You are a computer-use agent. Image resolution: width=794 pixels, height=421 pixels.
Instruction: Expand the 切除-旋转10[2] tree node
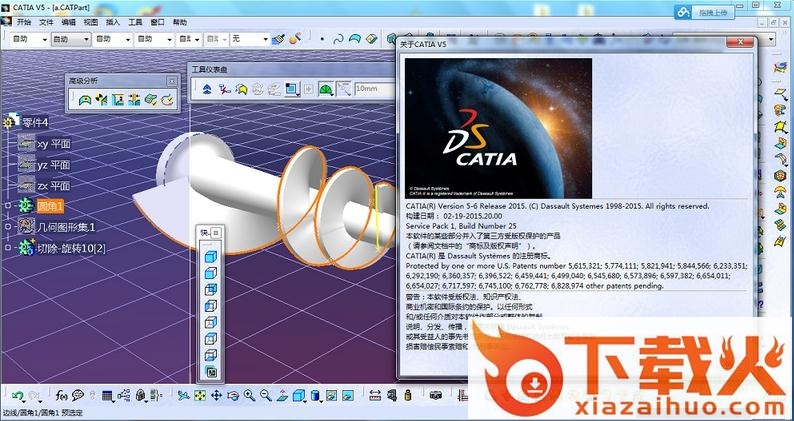pos(8,248)
